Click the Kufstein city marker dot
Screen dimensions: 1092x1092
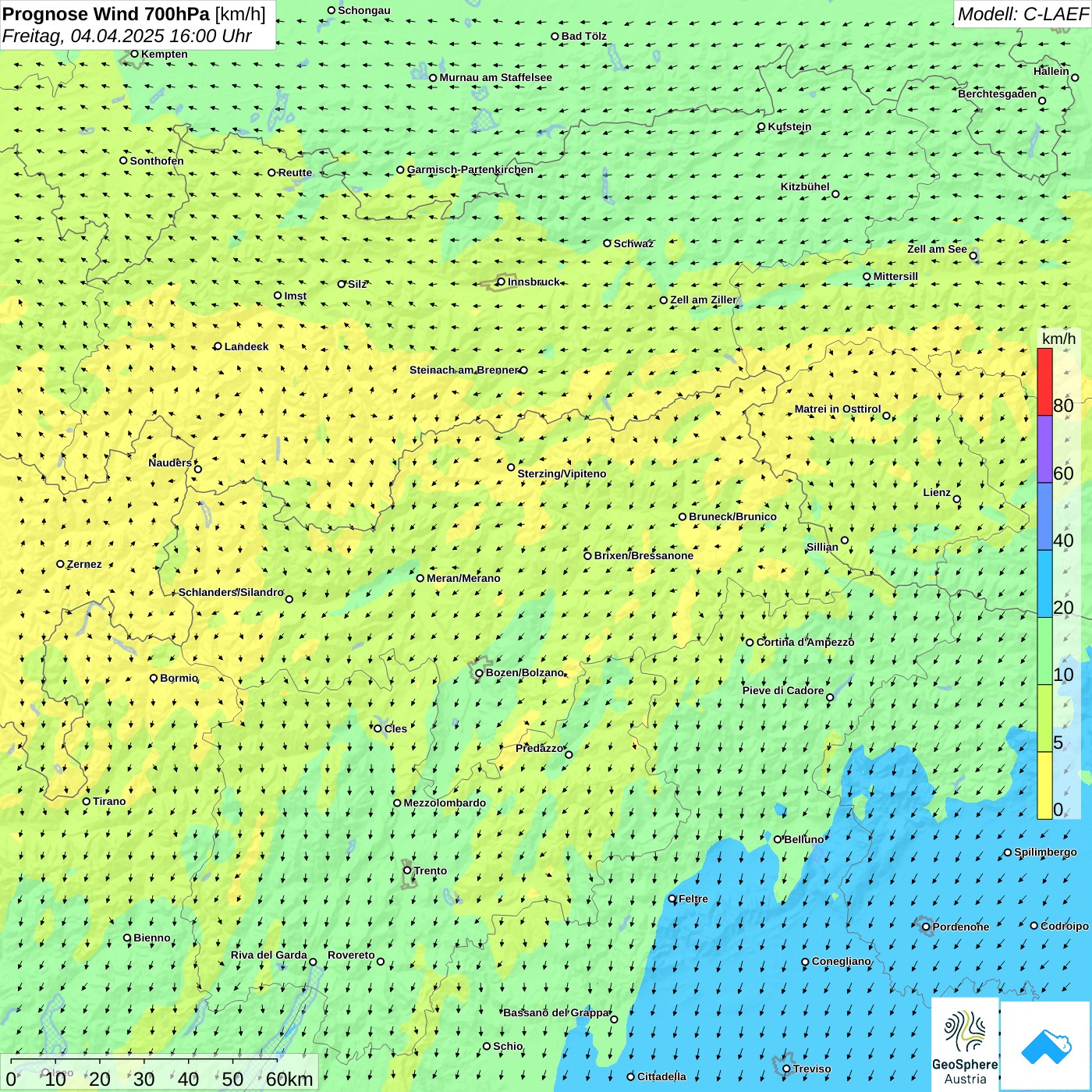[761, 126]
